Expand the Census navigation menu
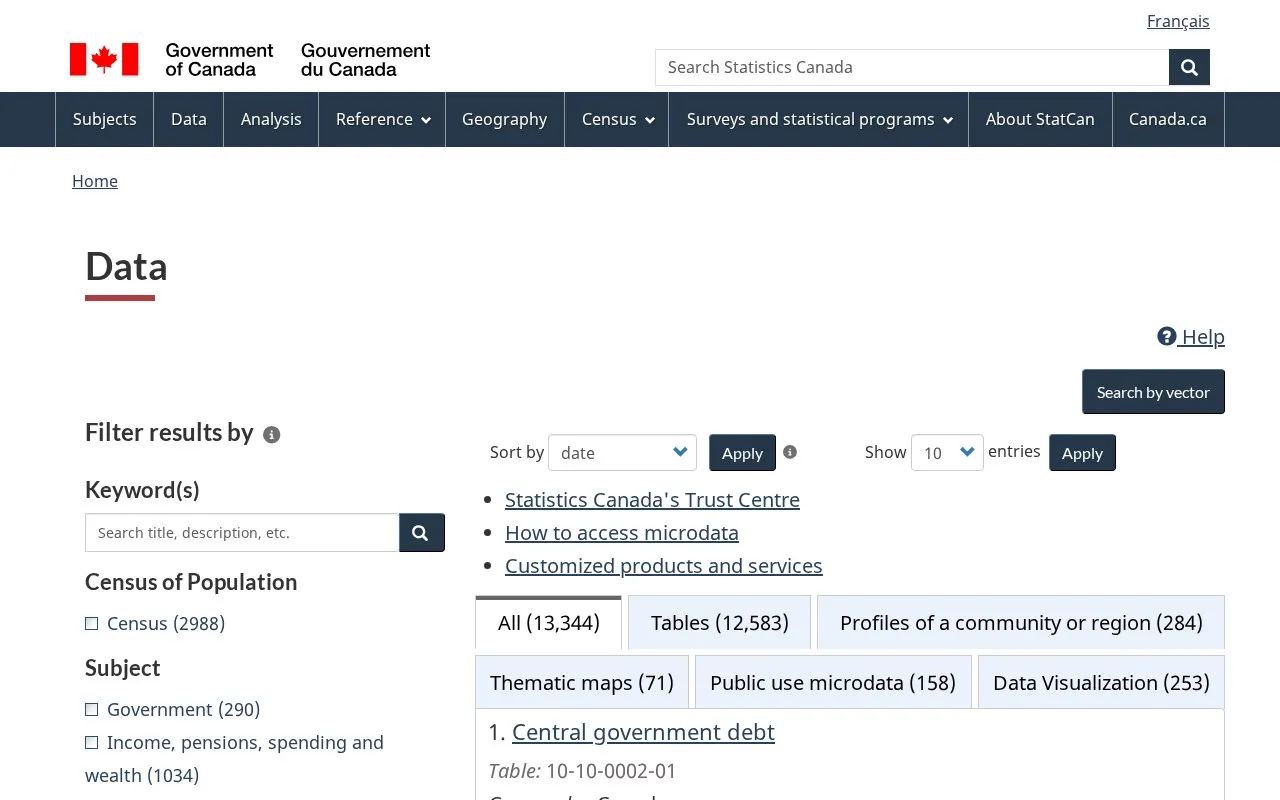This screenshot has width=1280, height=800. pos(617,119)
